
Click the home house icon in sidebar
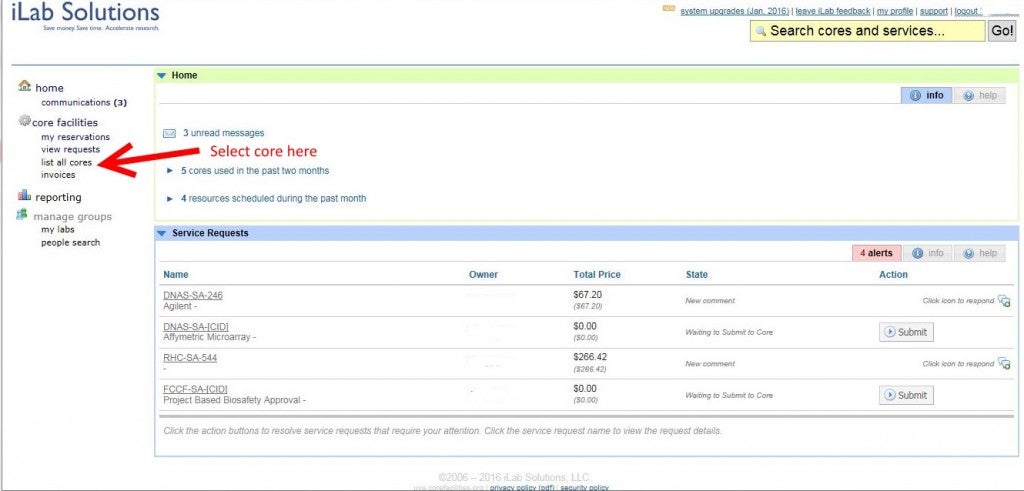tap(25, 86)
